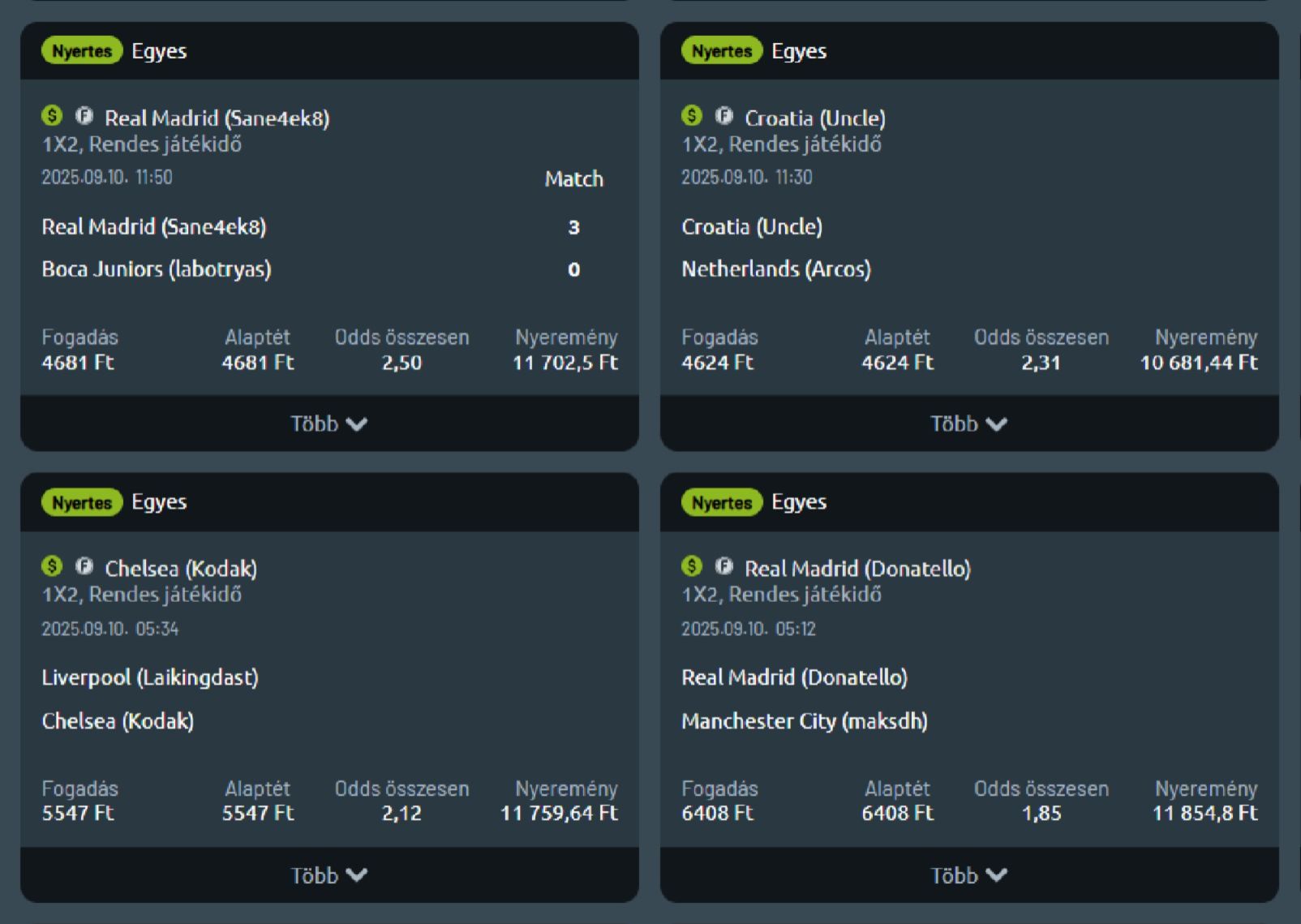Click the green dollar icon beside Real Madrid (Donatello)
Image resolution: width=1301 pixels, height=924 pixels.
(692, 566)
